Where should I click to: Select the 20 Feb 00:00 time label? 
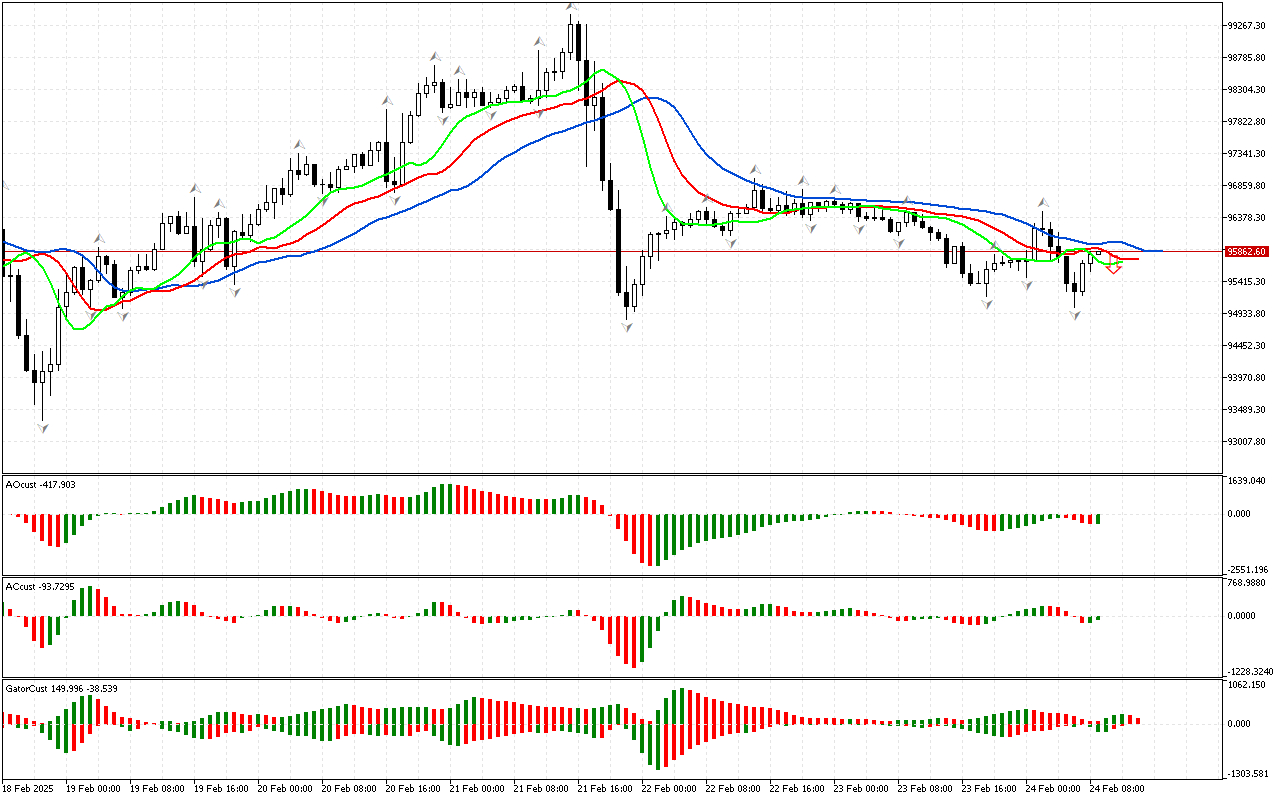[285, 789]
